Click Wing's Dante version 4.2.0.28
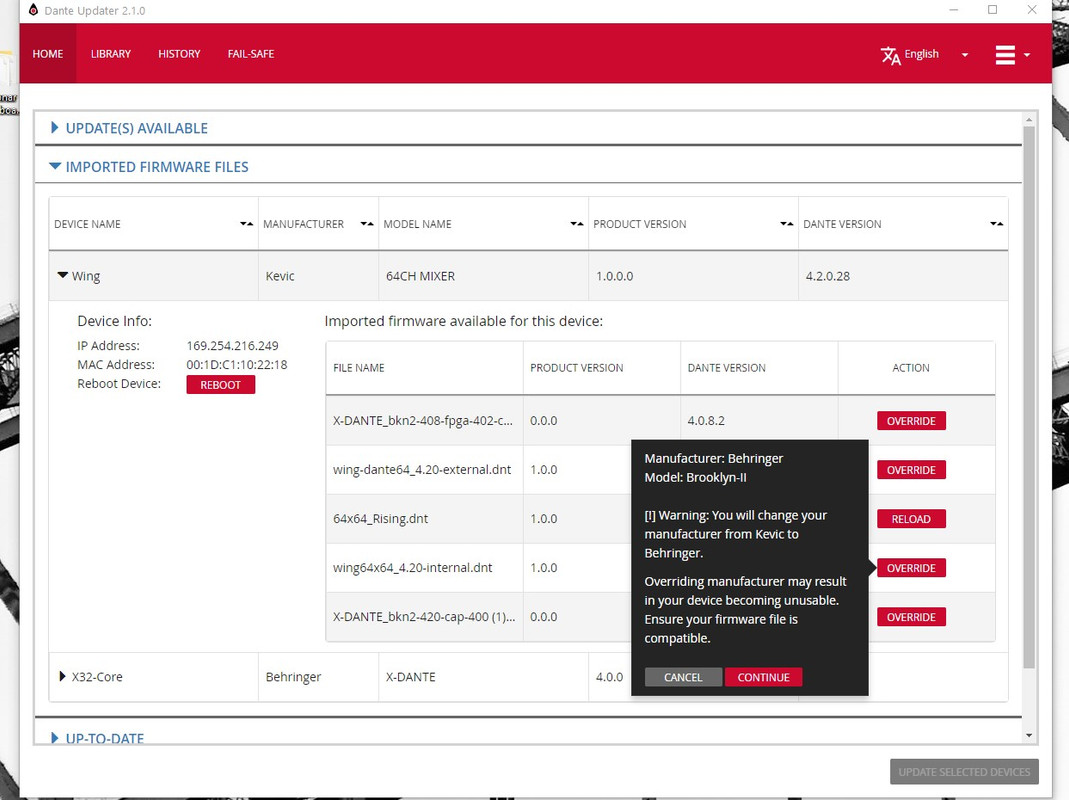The height and width of the screenshot is (800, 1069). point(828,276)
